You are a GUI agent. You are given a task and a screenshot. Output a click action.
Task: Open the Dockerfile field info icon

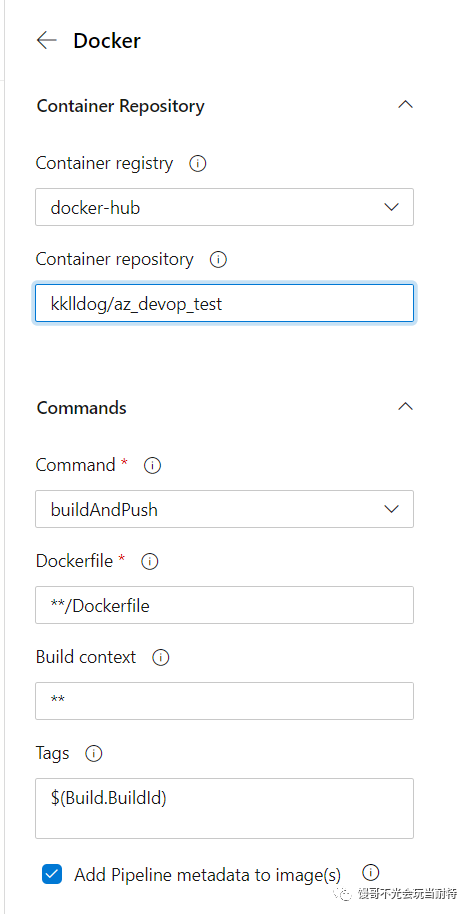tap(150, 561)
